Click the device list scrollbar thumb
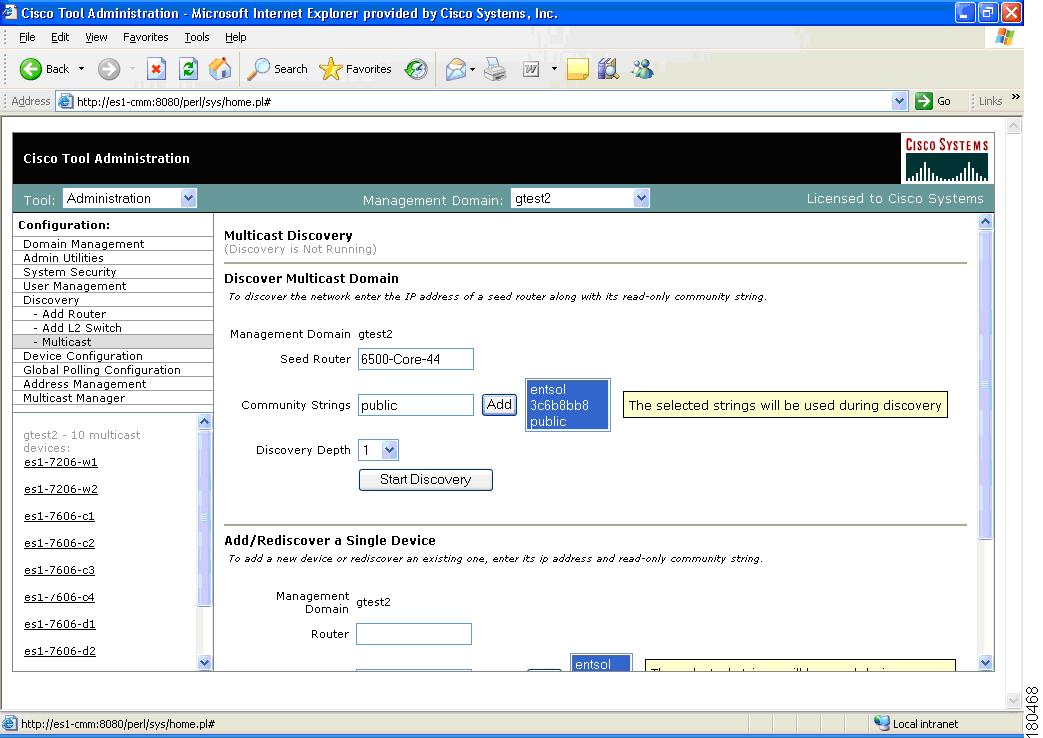This screenshot has height=738, width=1043. point(204,517)
